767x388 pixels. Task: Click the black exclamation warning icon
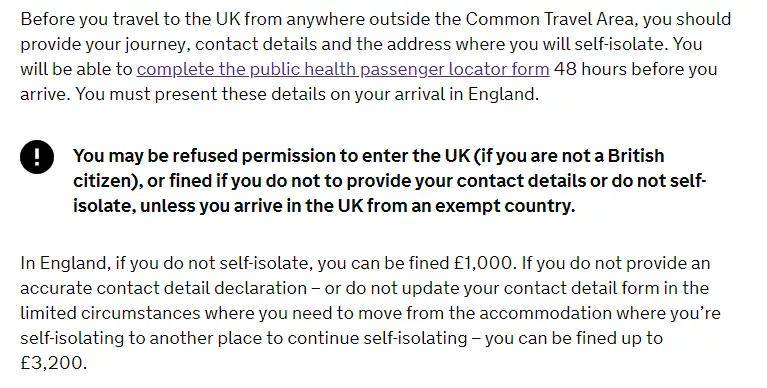coord(37,157)
